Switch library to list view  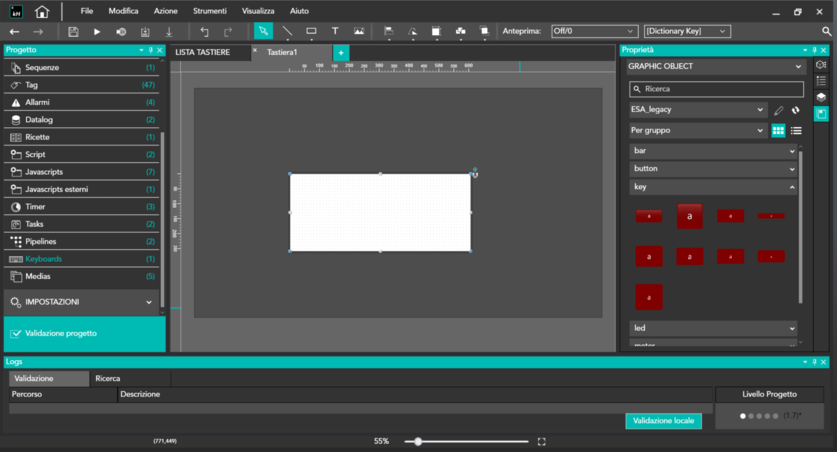click(796, 131)
